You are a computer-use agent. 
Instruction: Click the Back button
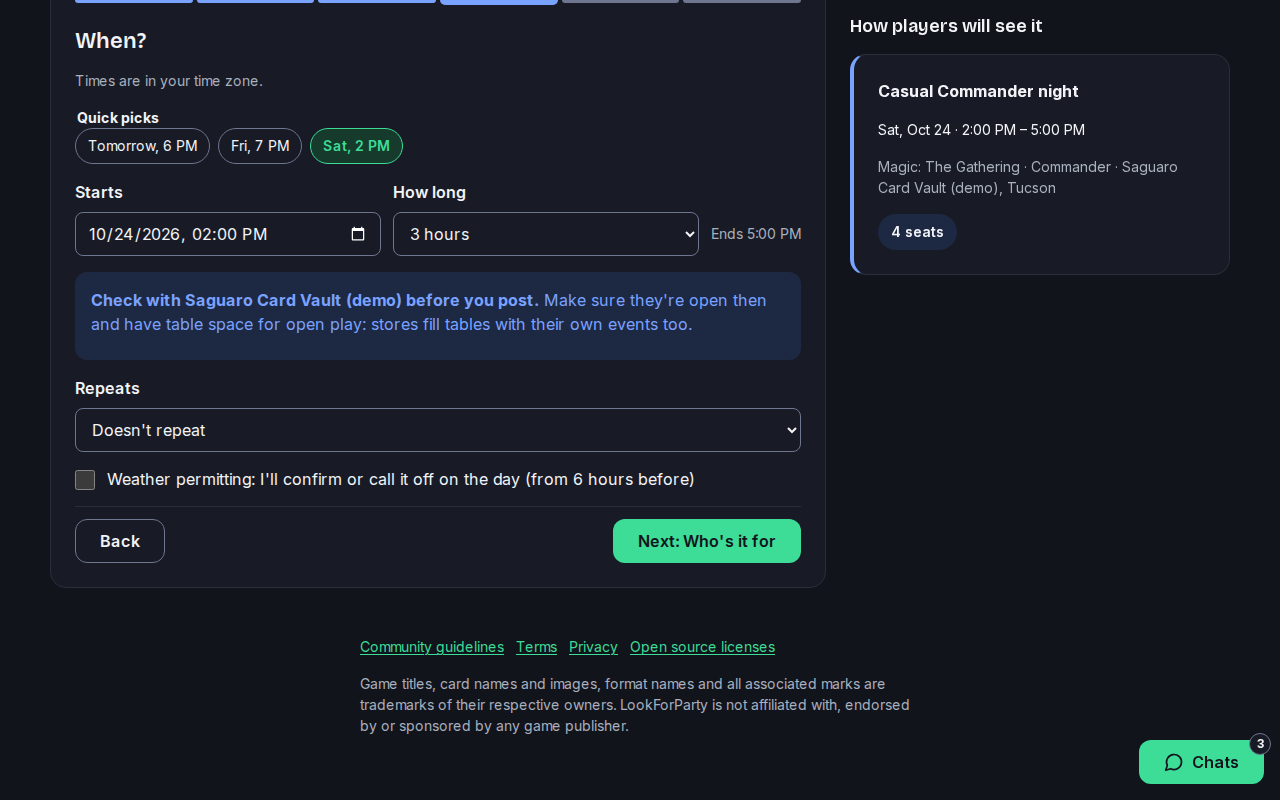pyautogui.click(x=120, y=541)
